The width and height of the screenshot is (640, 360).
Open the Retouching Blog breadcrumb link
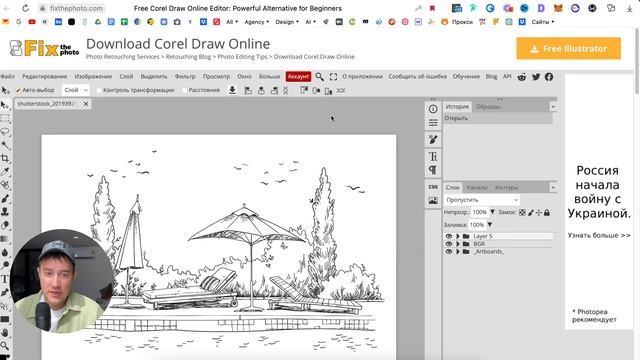pos(188,57)
